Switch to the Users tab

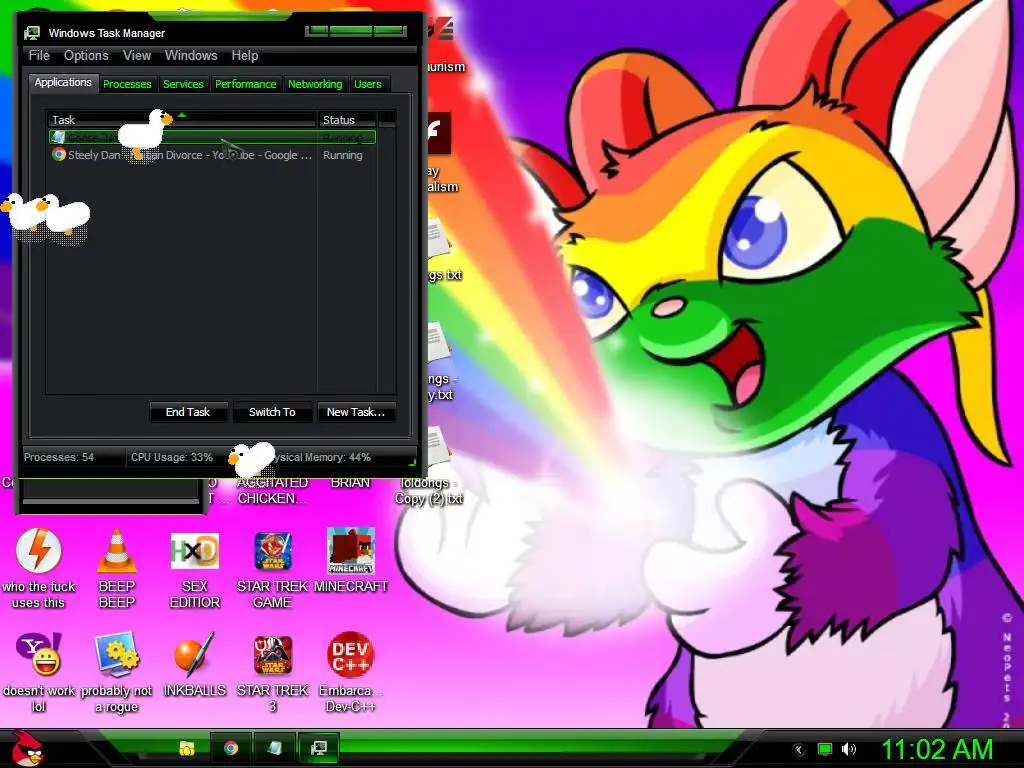click(x=368, y=84)
